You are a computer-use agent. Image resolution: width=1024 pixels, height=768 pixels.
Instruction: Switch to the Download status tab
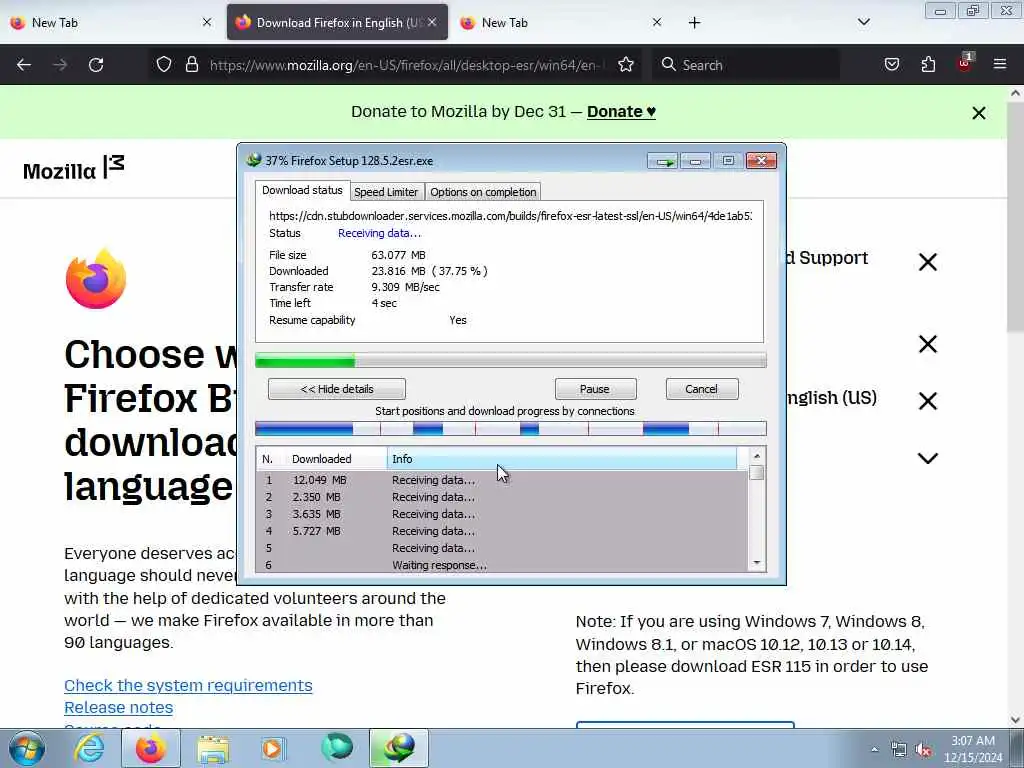(x=302, y=190)
